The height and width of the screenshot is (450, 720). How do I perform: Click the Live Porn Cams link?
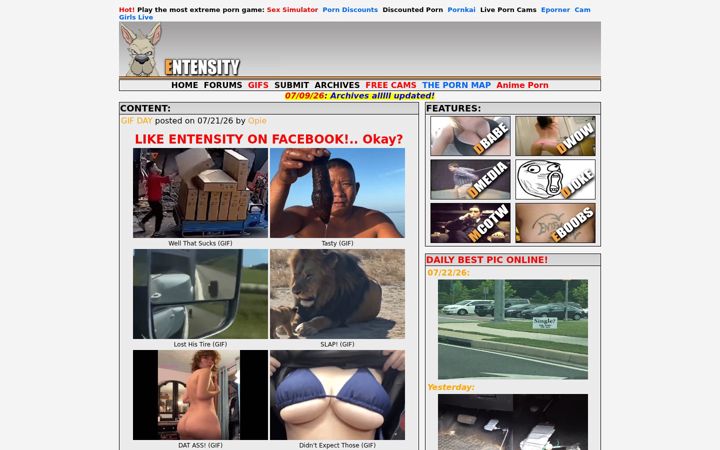pyautogui.click(x=508, y=10)
